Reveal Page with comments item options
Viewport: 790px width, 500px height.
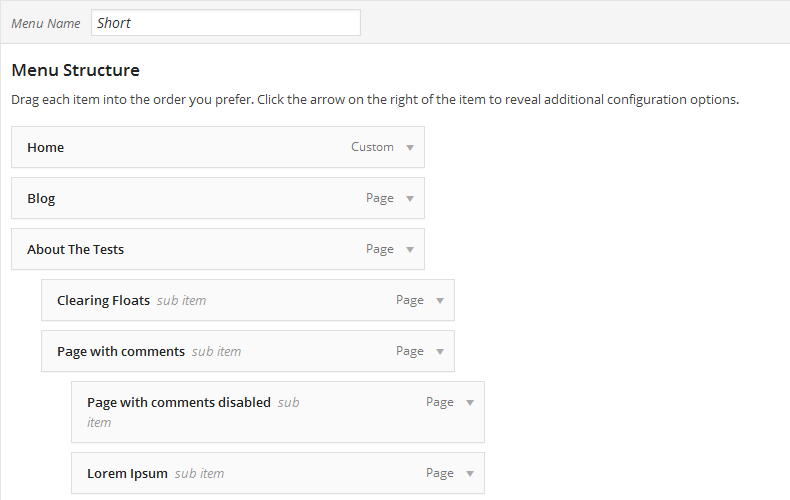(440, 351)
